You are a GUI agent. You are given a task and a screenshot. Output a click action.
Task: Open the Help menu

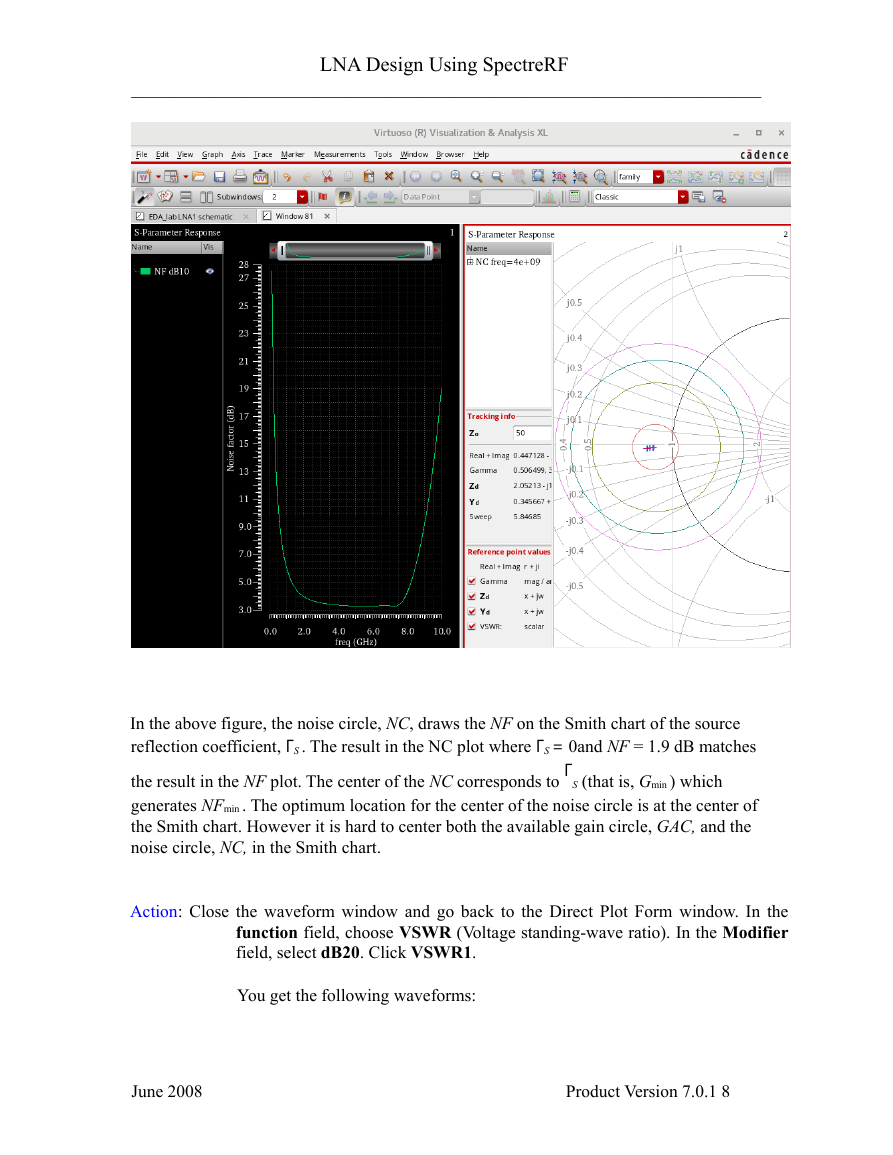(481, 155)
